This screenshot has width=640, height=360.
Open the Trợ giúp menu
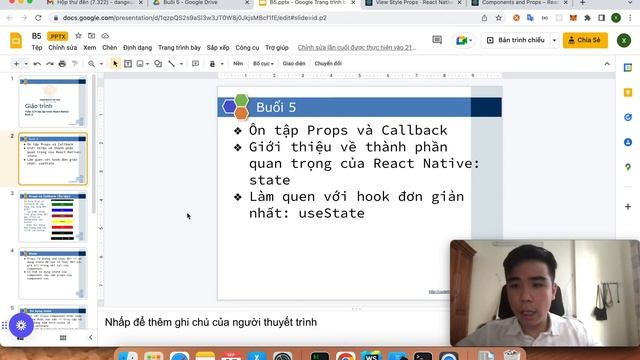(x=277, y=48)
